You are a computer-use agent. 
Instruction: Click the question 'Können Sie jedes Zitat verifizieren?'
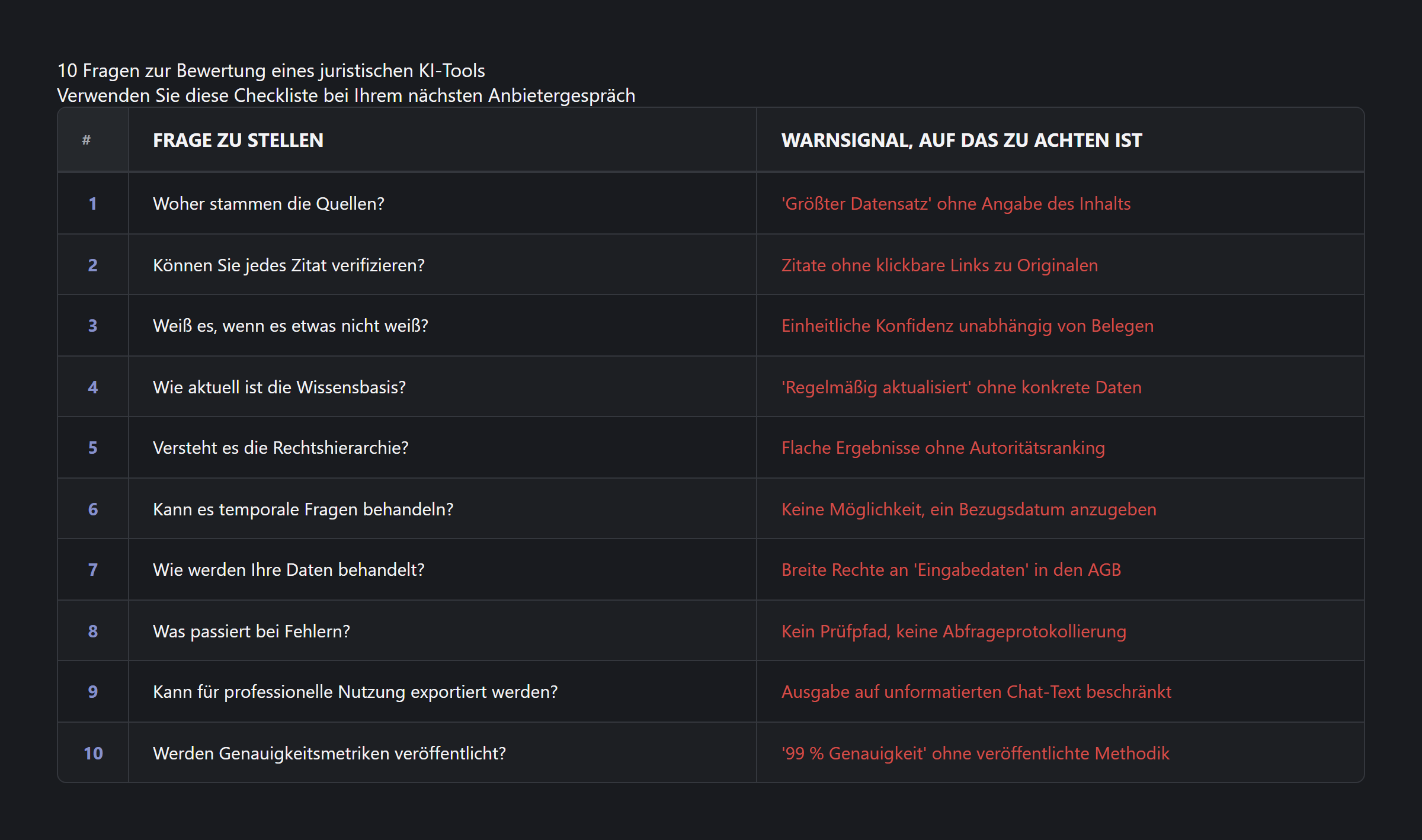coord(289,265)
